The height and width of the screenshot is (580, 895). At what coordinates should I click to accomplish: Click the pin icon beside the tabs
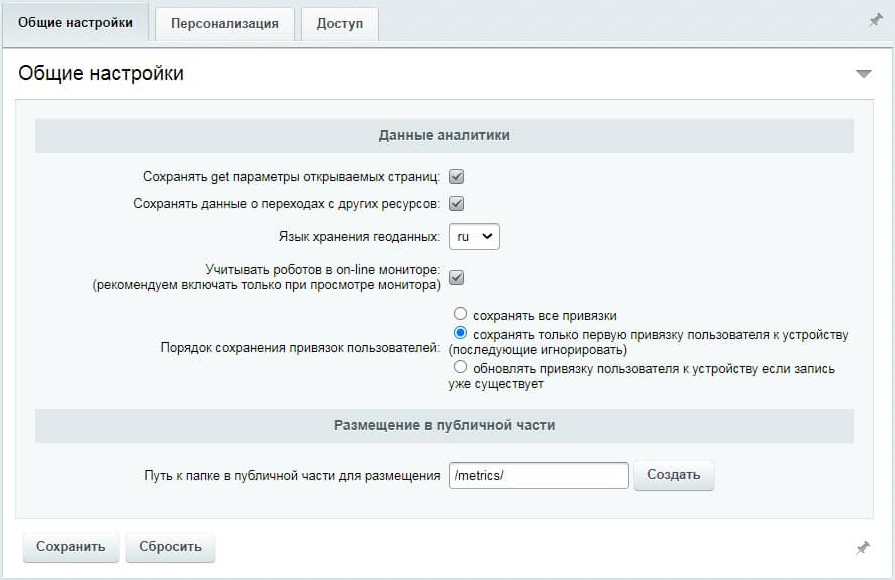(x=875, y=21)
